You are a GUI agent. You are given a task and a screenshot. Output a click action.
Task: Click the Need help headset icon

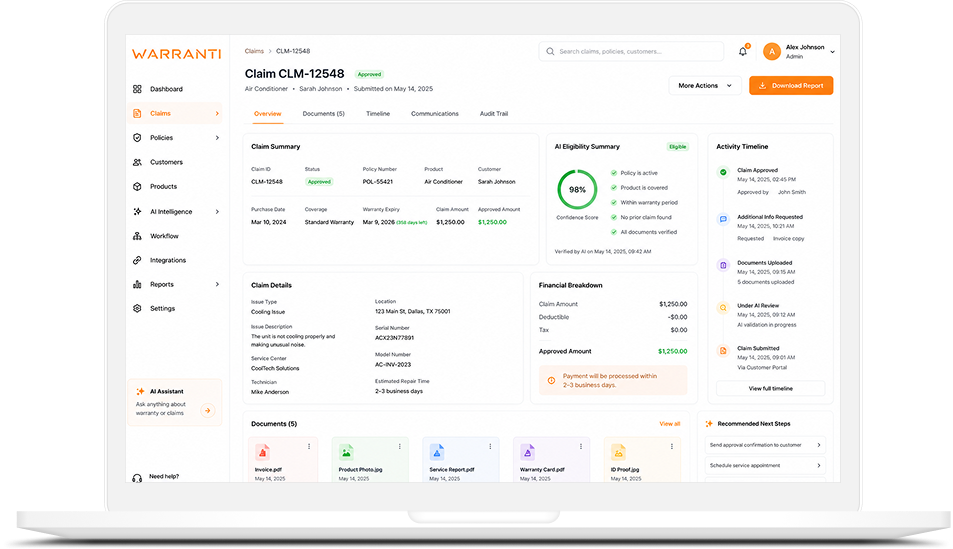click(137, 478)
